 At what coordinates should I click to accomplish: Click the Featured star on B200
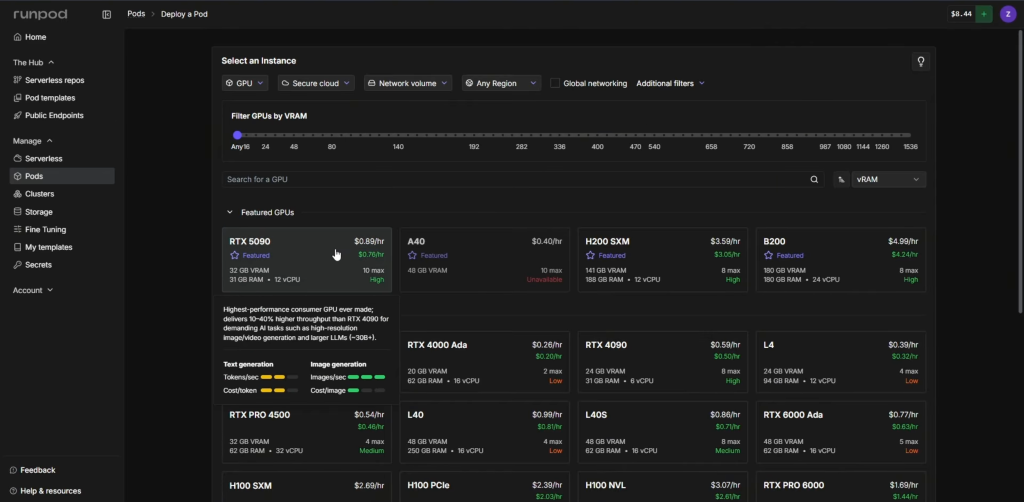tap(769, 256)
